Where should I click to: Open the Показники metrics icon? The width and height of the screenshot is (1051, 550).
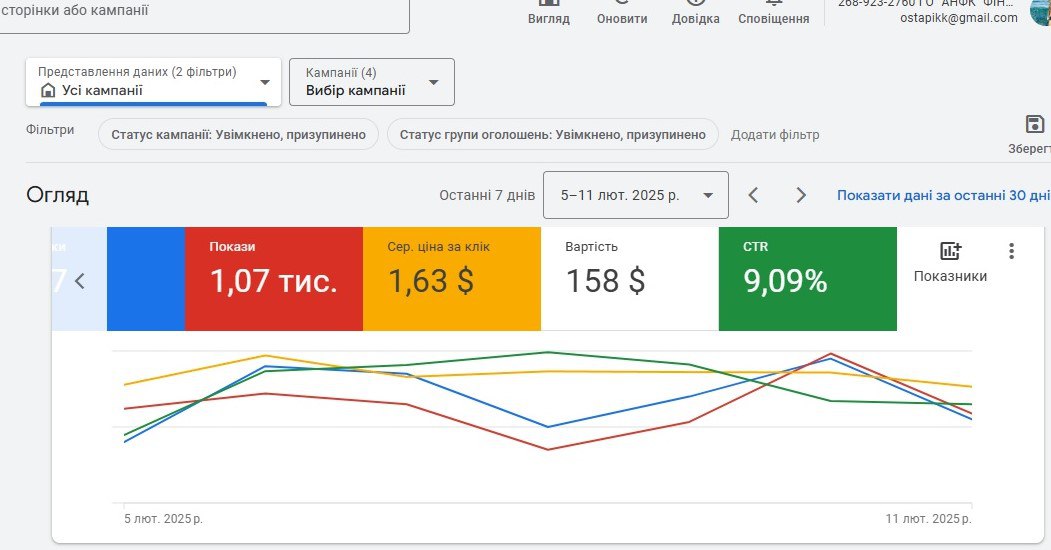click(x=950, y=252)
